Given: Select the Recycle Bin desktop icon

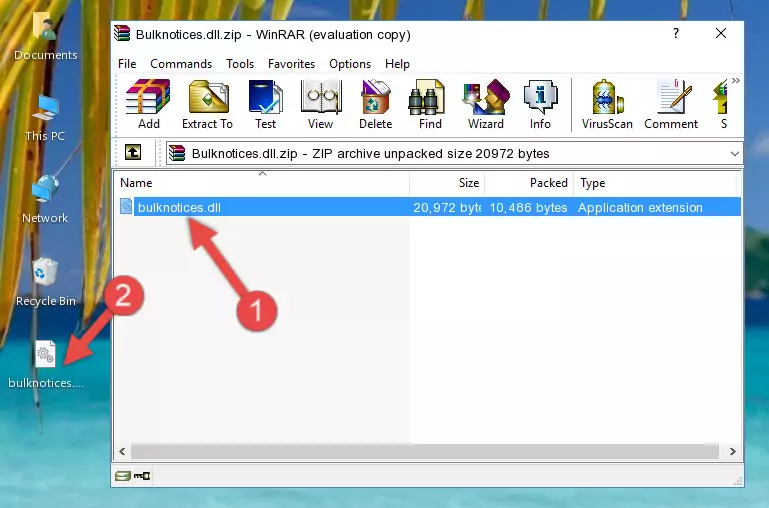Looking at the screenshot, I should pyautogui.click(x=46, y=282).
